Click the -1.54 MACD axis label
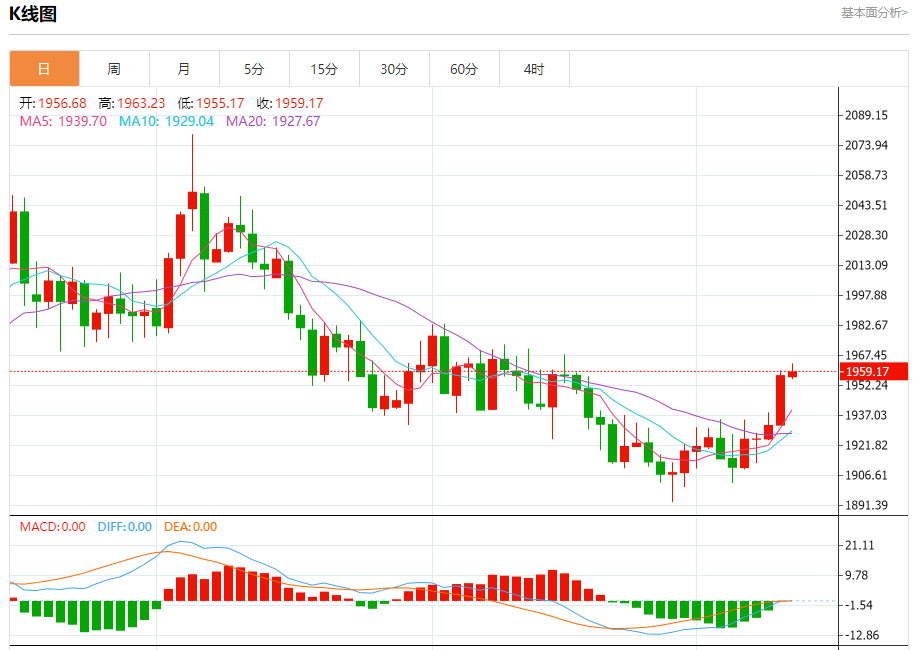919x650 pixels. click(x=860, y=605)
